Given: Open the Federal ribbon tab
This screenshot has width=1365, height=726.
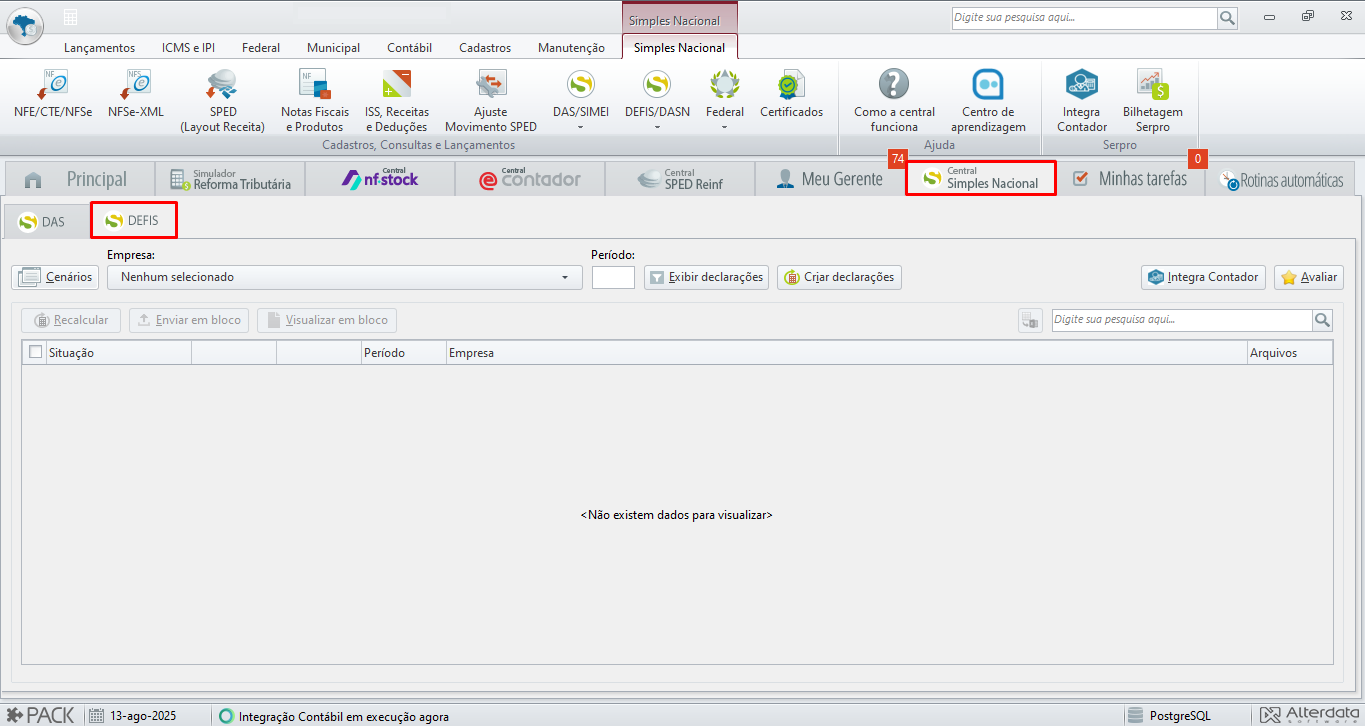Looking at the screenshot, I should click(261, 47).
